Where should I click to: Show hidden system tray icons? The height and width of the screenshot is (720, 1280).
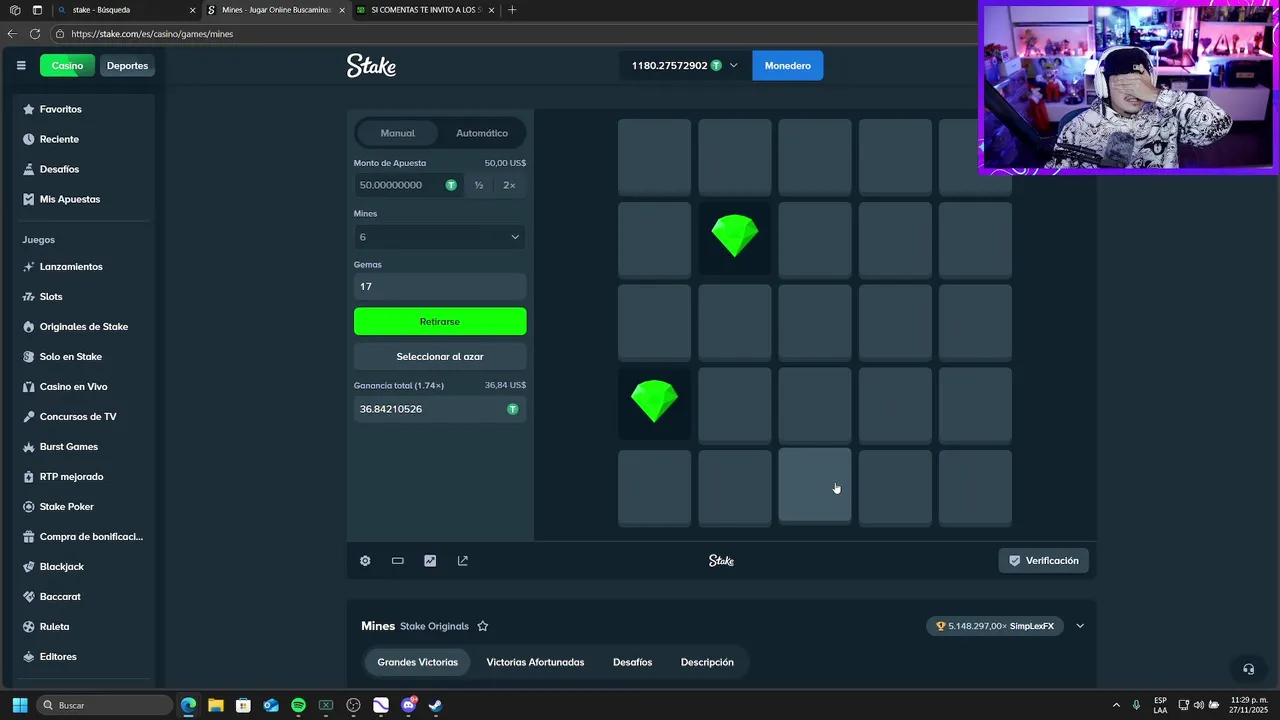coord(1116,705)
